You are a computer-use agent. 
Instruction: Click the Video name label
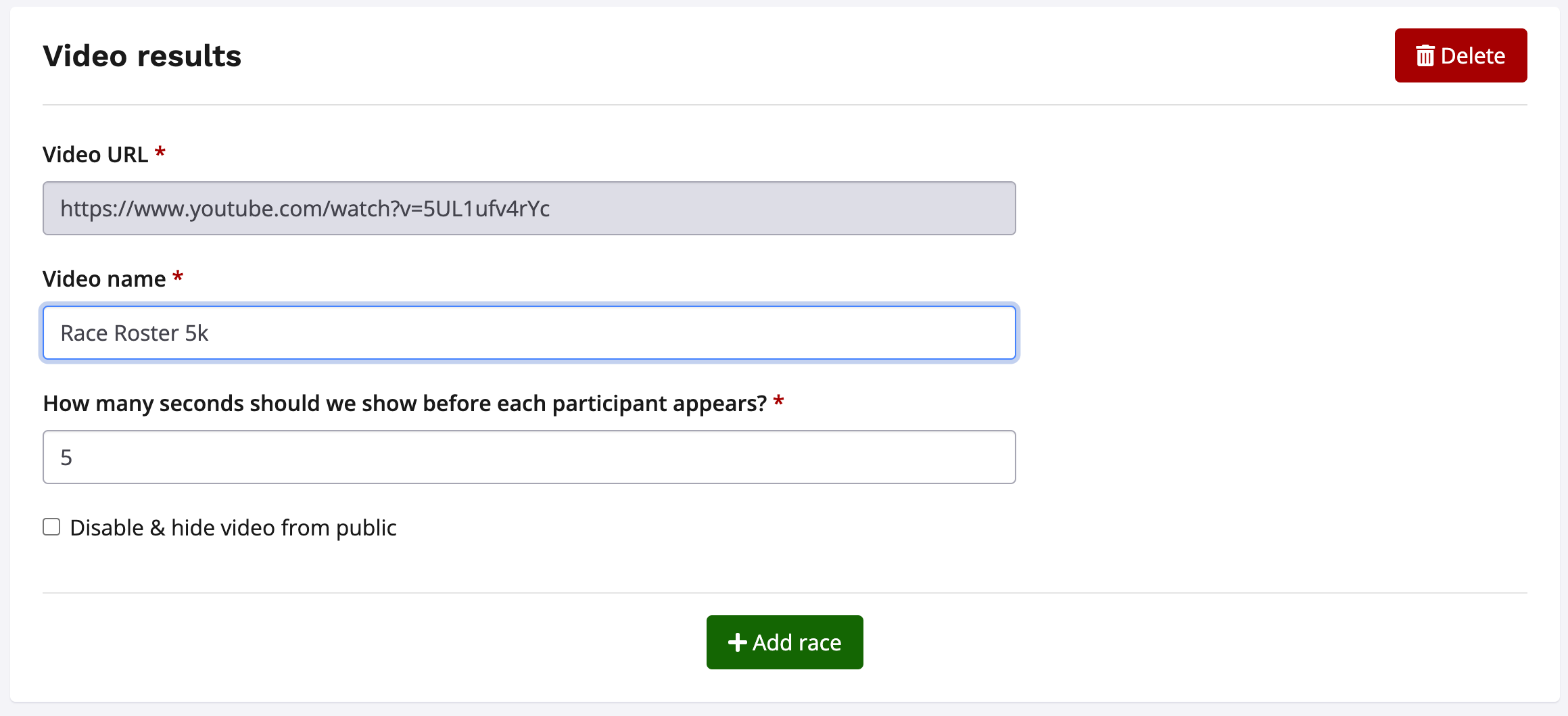coord(103,278)
